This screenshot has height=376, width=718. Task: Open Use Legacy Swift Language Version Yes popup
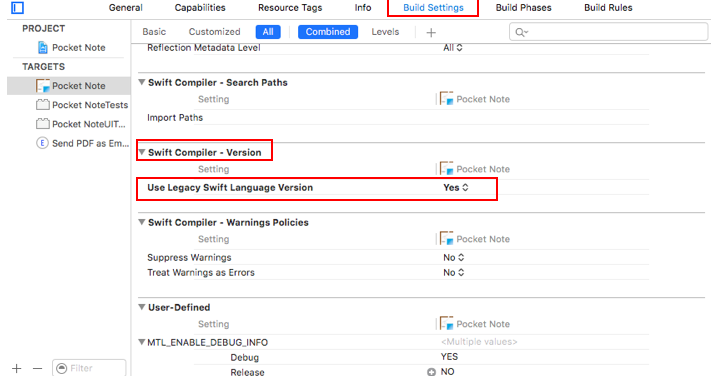pos(456,187)
